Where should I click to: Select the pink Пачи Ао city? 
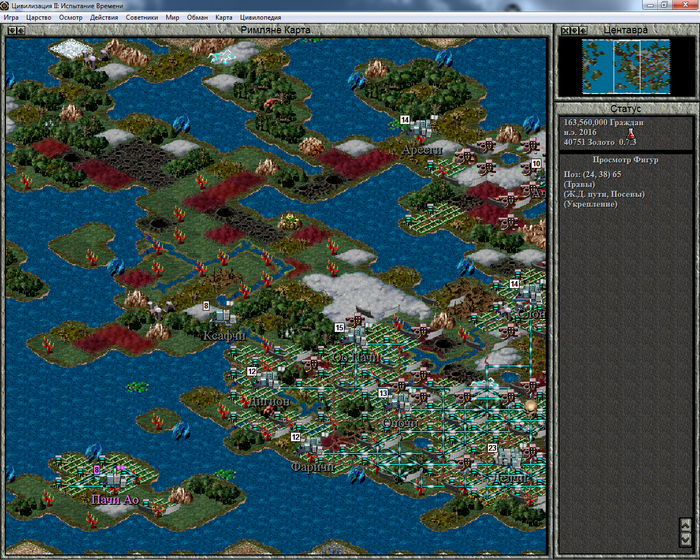point(109,478)
